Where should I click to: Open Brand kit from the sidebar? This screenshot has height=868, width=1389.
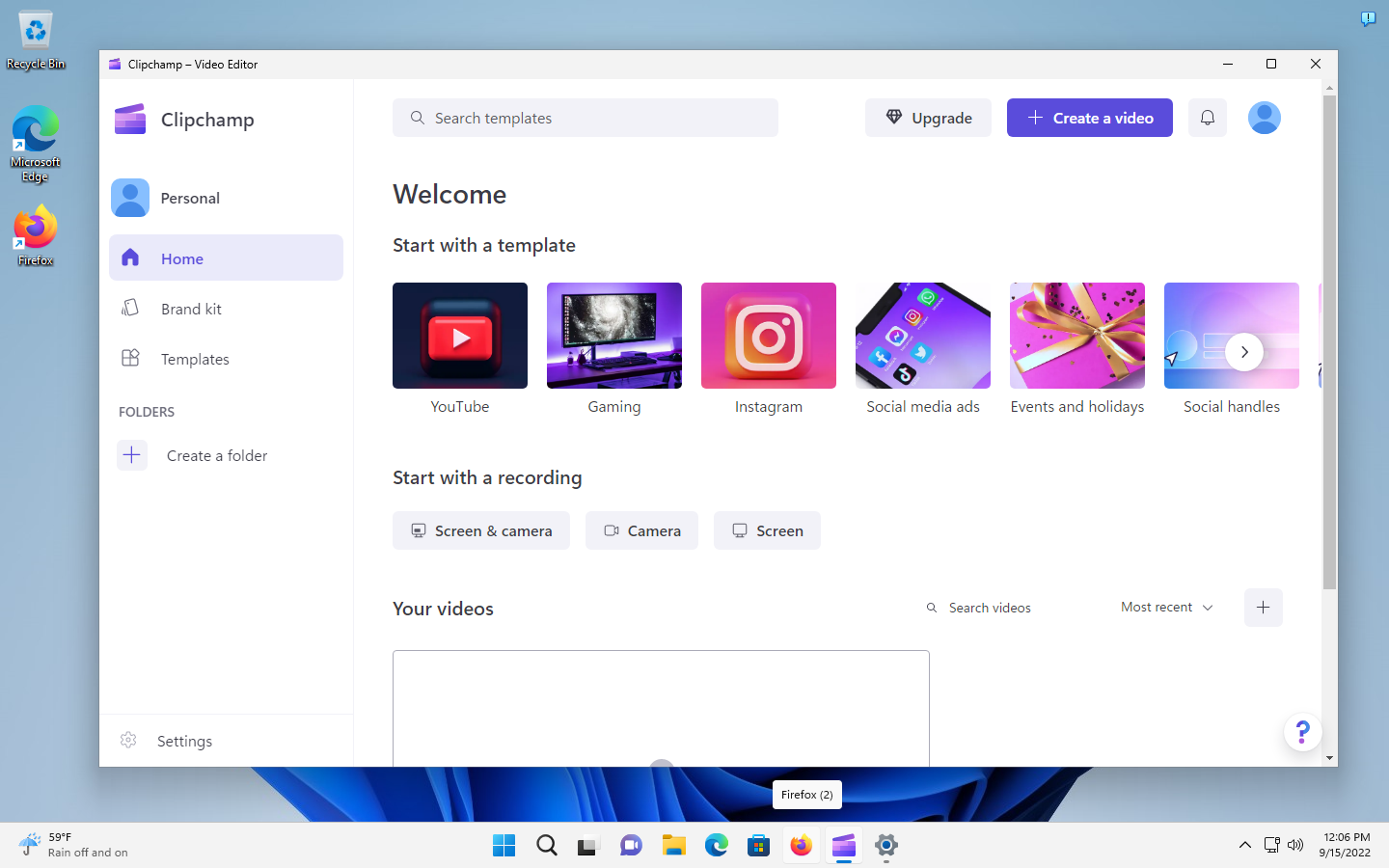pyautogui.click(x=193, y=308)
